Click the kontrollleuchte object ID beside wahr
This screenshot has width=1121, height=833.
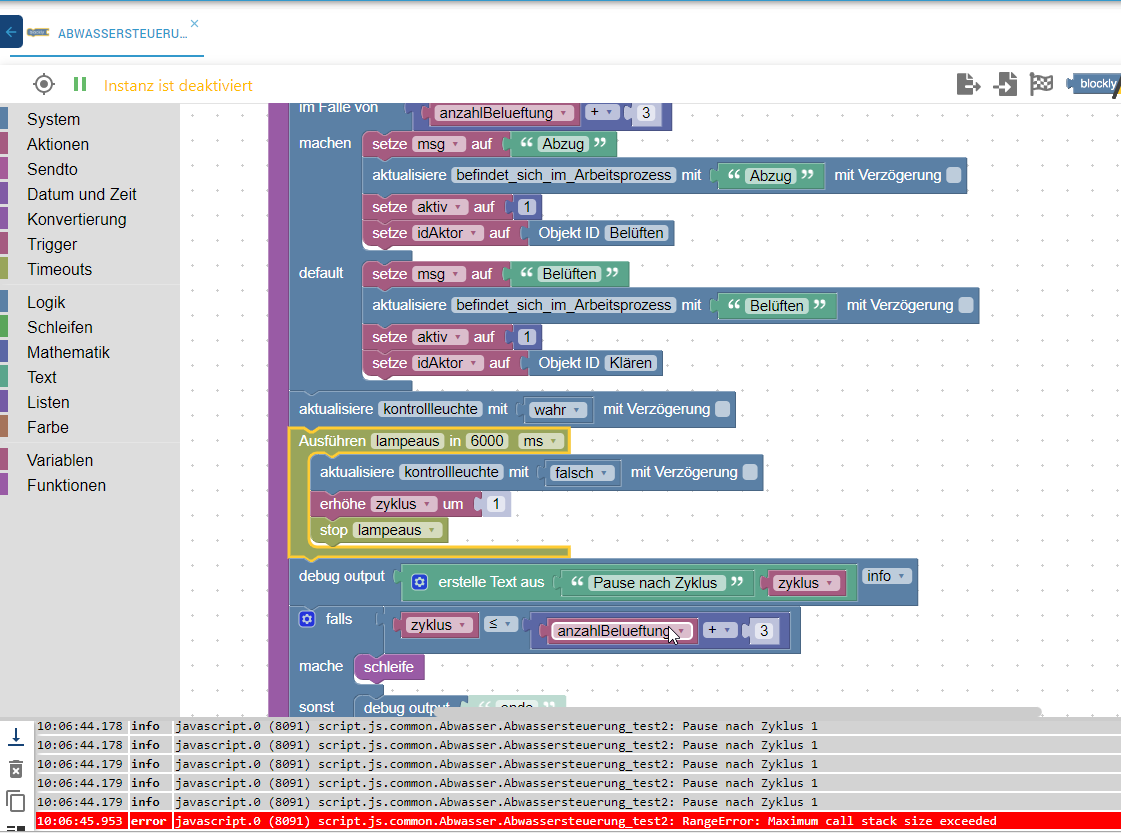click(x=430, y=409)
